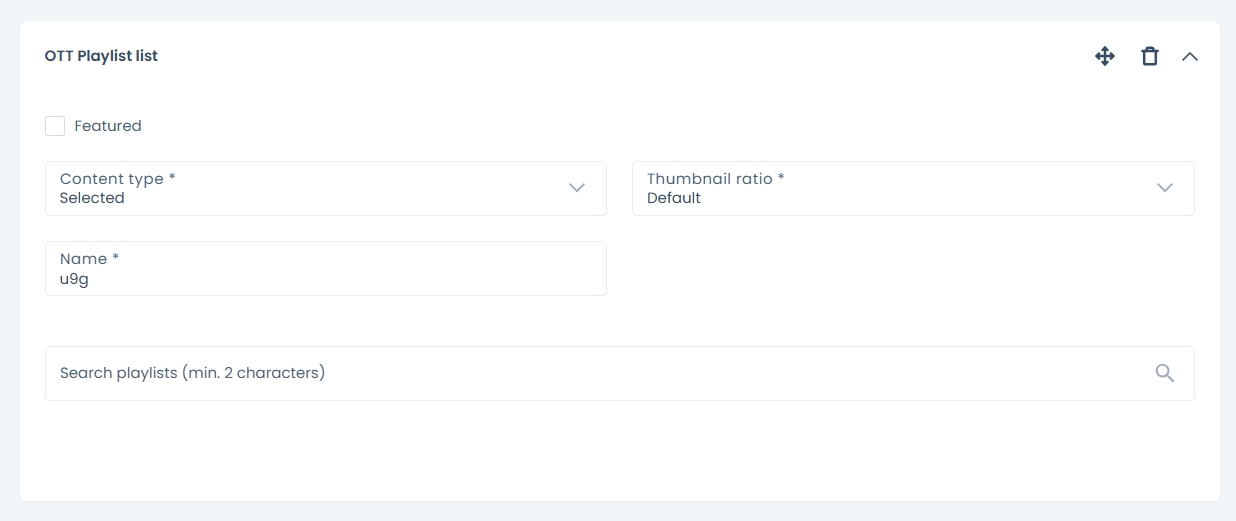Click the Featured checkbox label text
The height and width of the screenshot is (521, 1236).
[108, 126]
